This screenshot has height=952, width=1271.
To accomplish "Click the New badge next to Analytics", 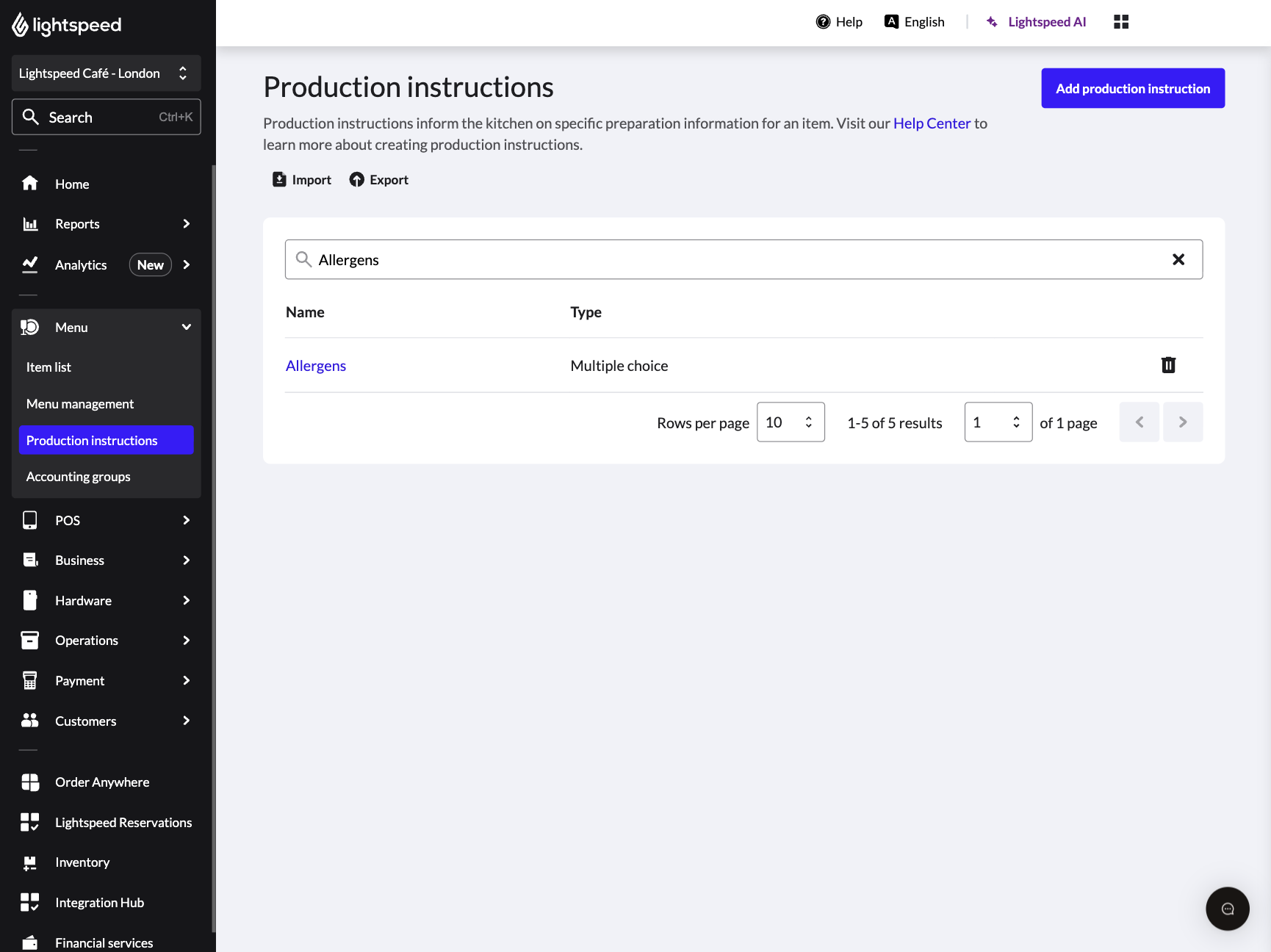I will point(151,265).
